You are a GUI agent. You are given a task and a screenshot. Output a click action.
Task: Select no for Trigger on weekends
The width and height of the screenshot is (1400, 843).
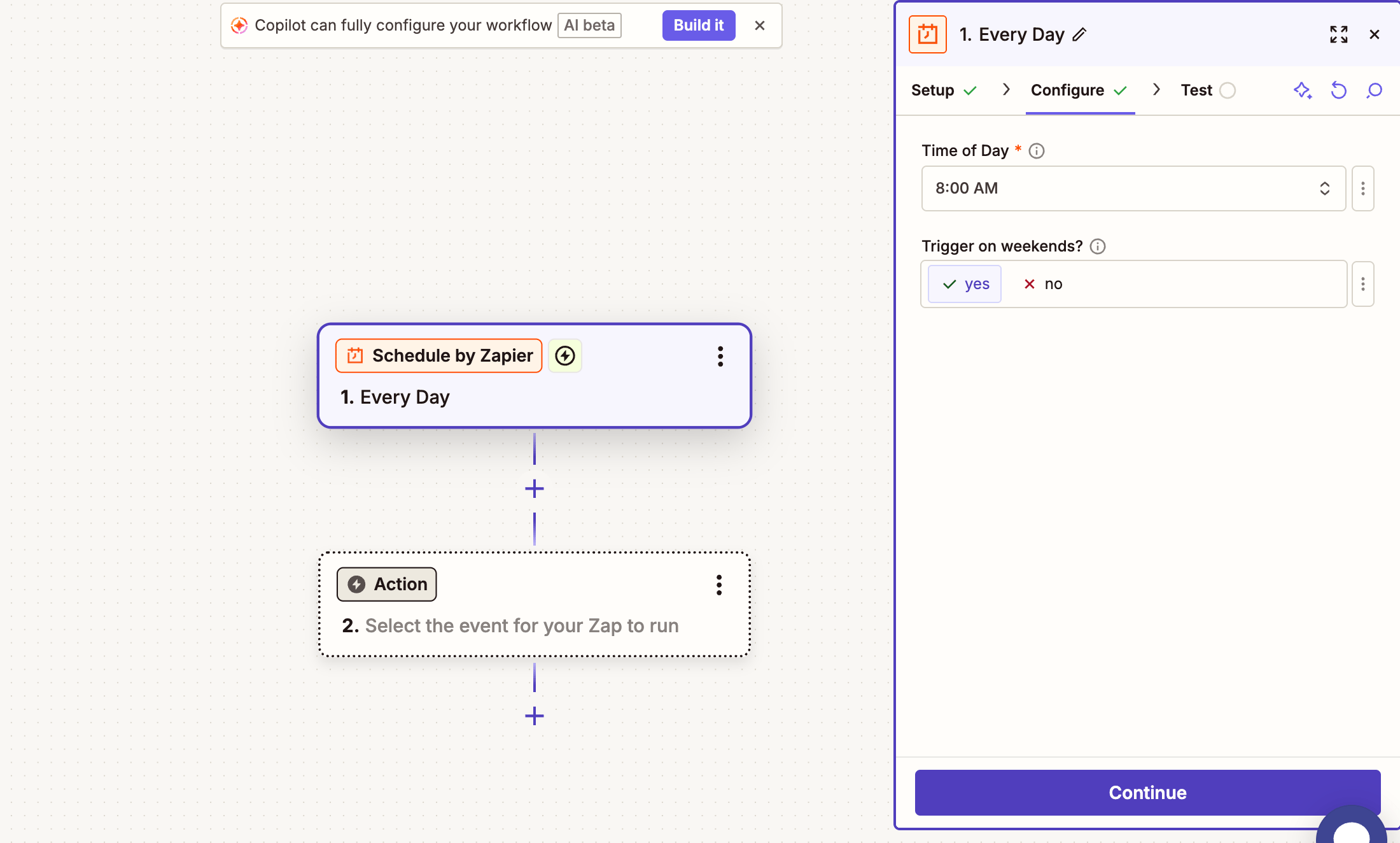pyautogui.click(x=1043, y=284)
